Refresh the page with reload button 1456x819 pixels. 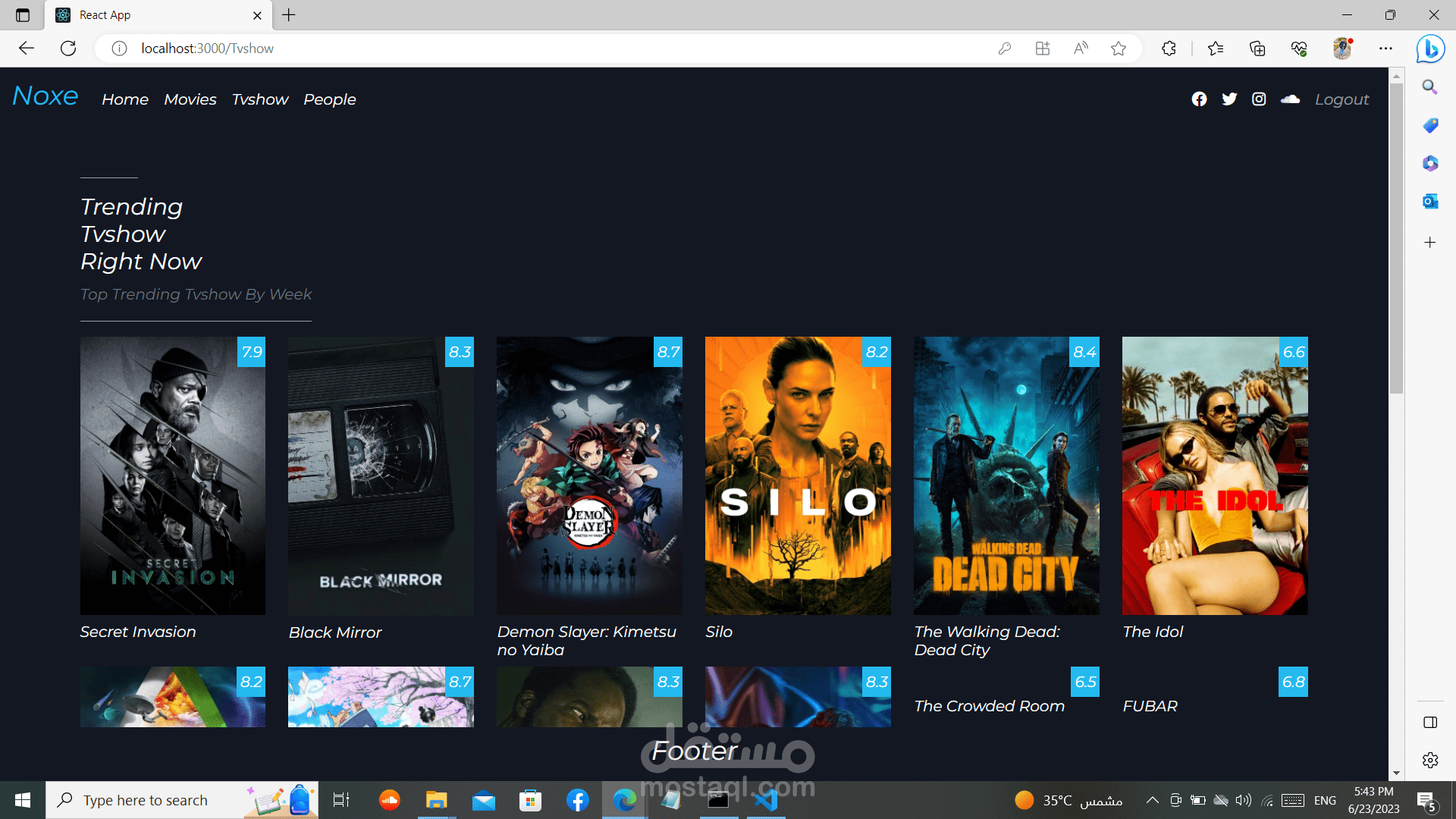pyautogui.click(x=68, y=49)
